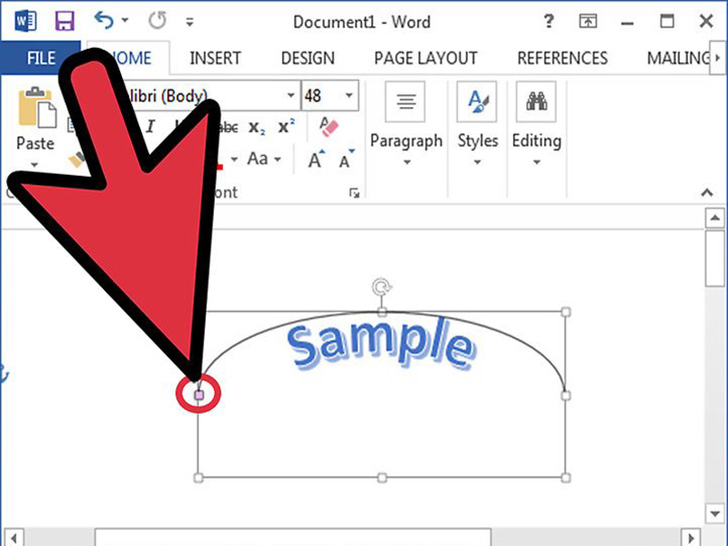Open the FILE backstage menu
The image size is (728, 546).
[x=40, y=58]
